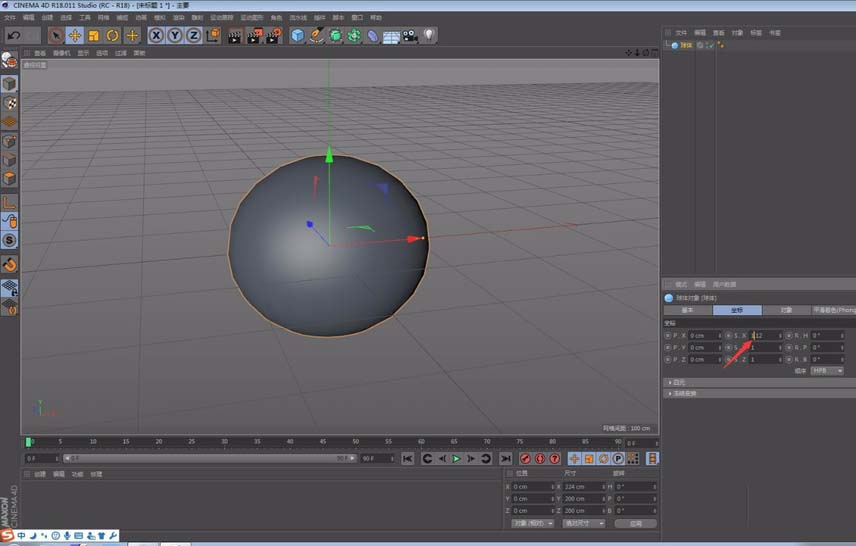The width and height of the screenshot is (856, 546).
Task: Open the HPB rotation order dropdown
Action: (x=826, y=371)
